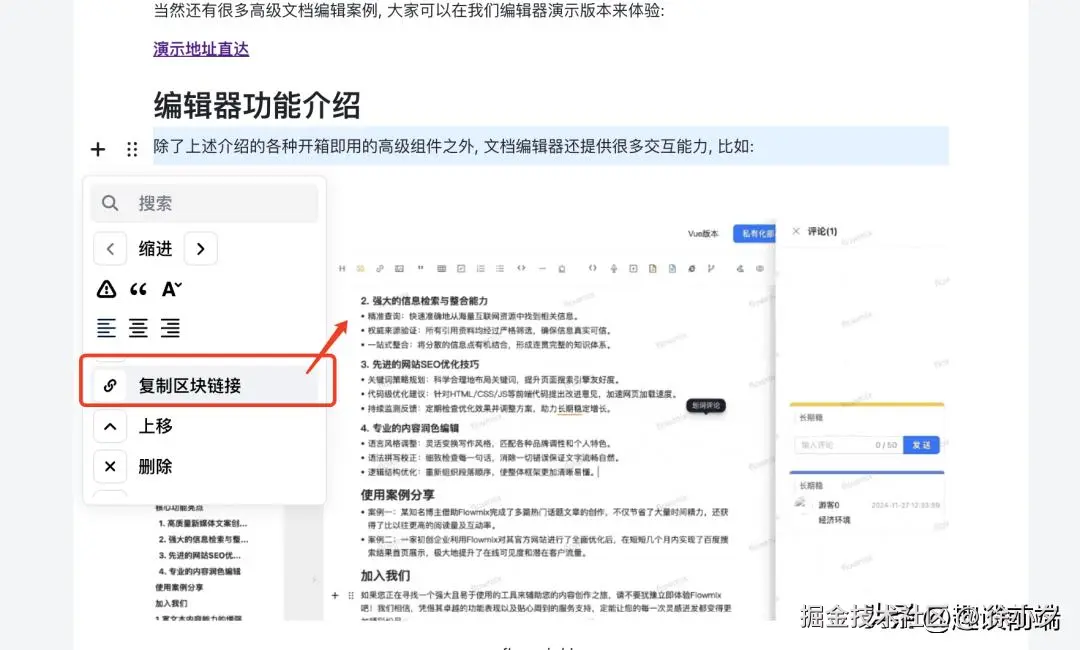
Task: Click the yellow document icon in the embedded toolbar
Action: (652, 269)
